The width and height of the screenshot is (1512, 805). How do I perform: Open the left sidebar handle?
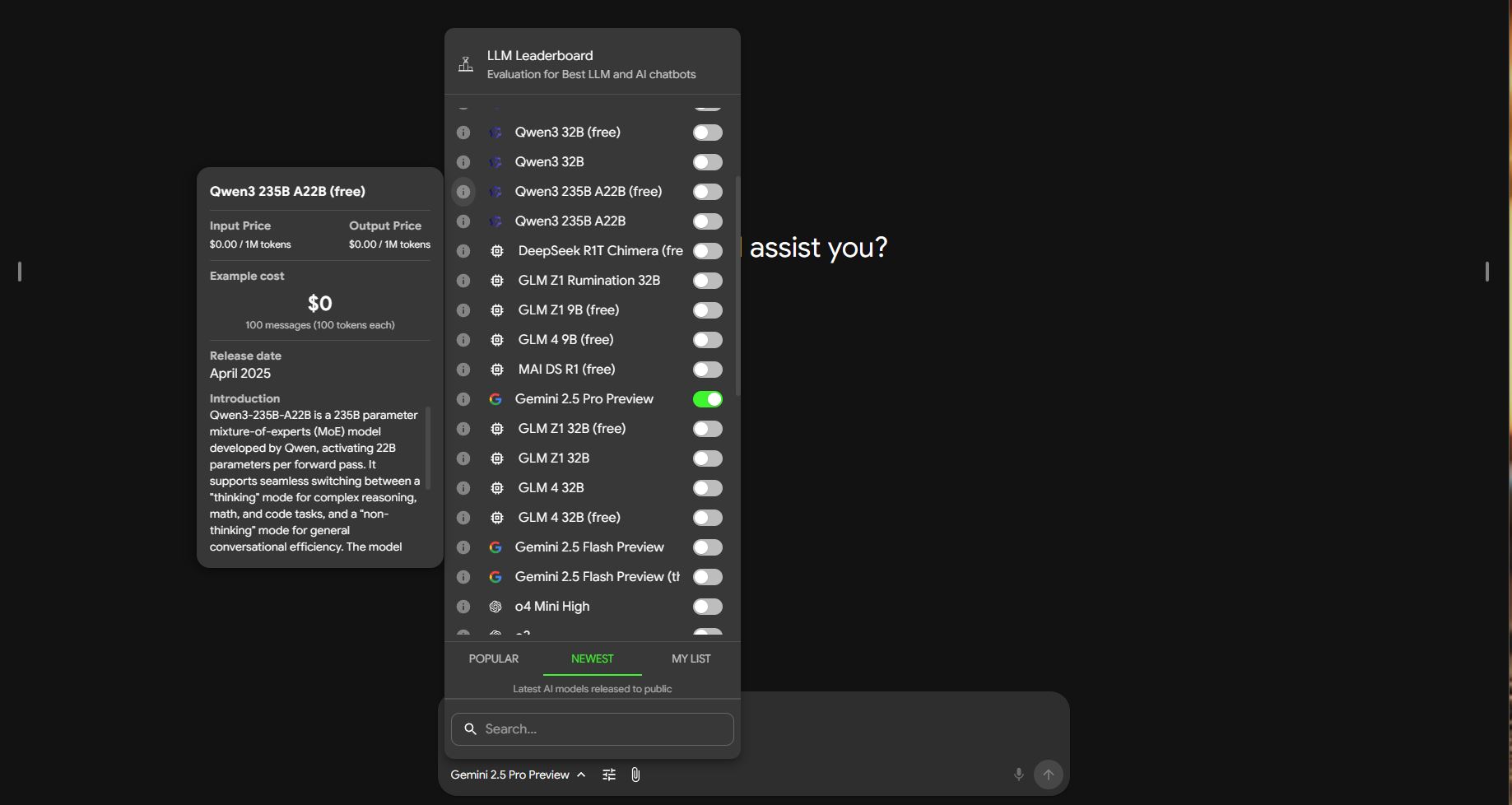(x=20, y=272)
